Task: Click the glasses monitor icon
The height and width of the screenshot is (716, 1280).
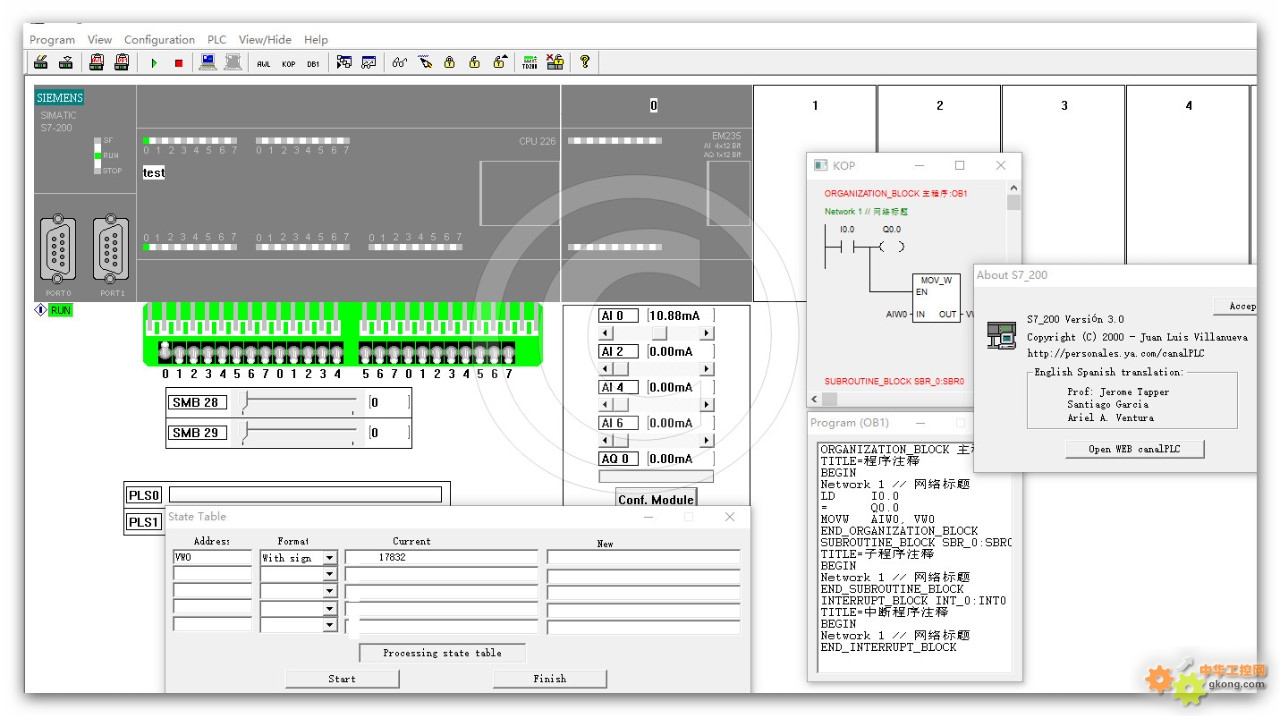Action: click(400, 62)
